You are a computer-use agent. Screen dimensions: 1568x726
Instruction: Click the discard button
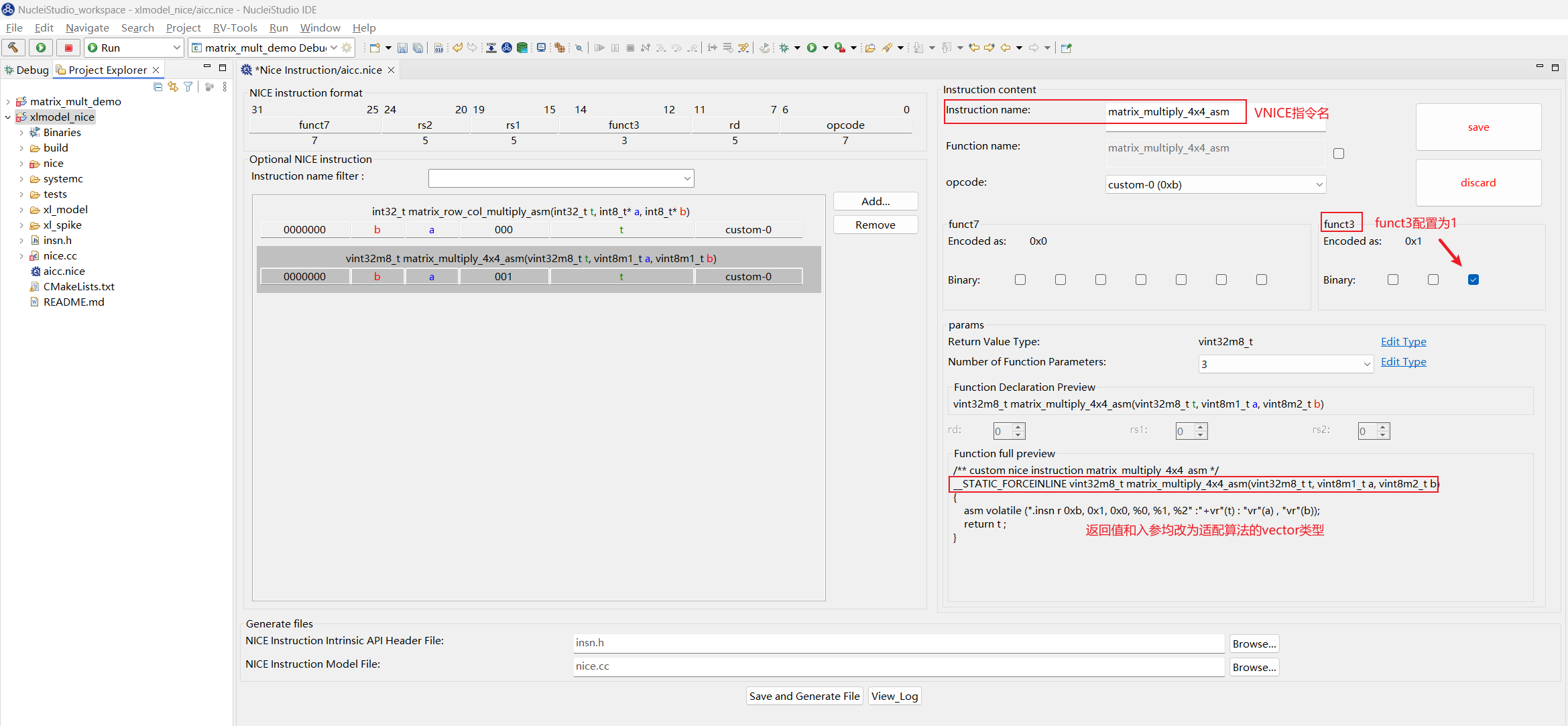click(1478, 182)
